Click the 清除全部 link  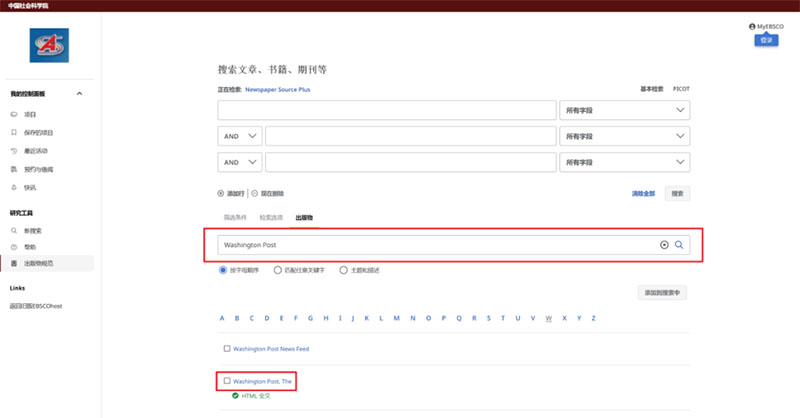pyautogui.click(x=643, y=193)
